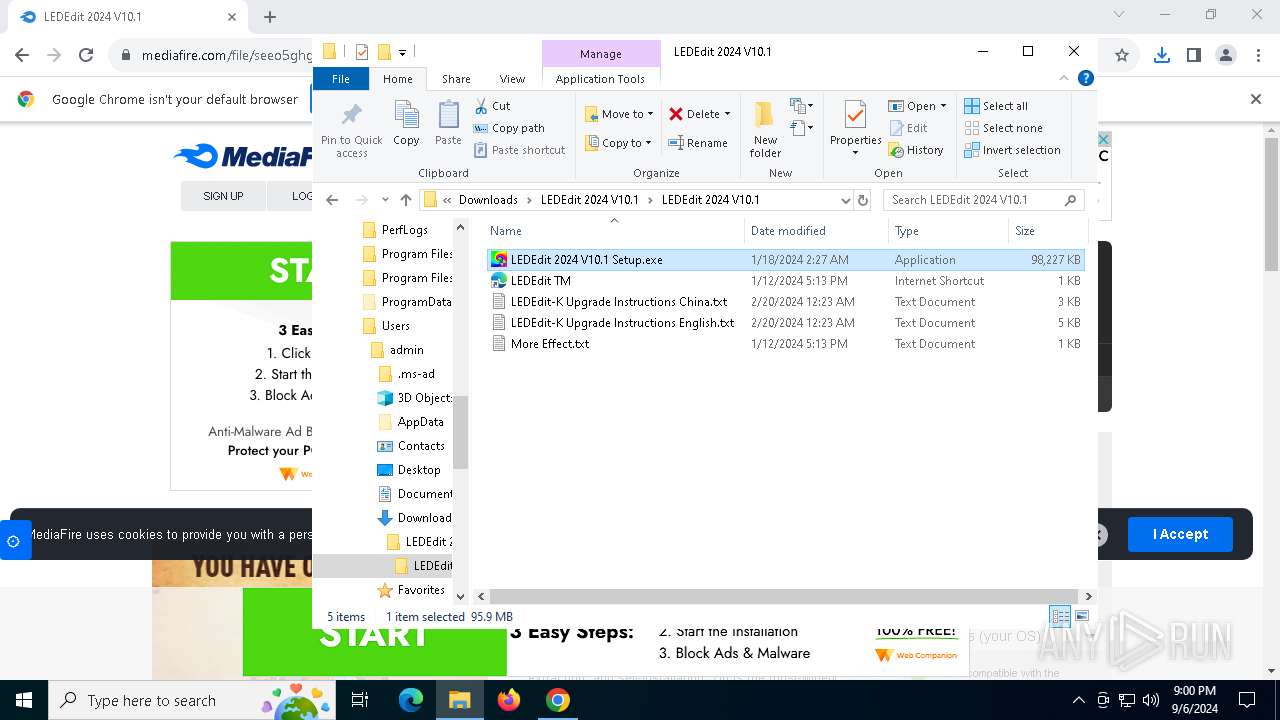Click Invert selection in ribbon

click(1012, 150)
